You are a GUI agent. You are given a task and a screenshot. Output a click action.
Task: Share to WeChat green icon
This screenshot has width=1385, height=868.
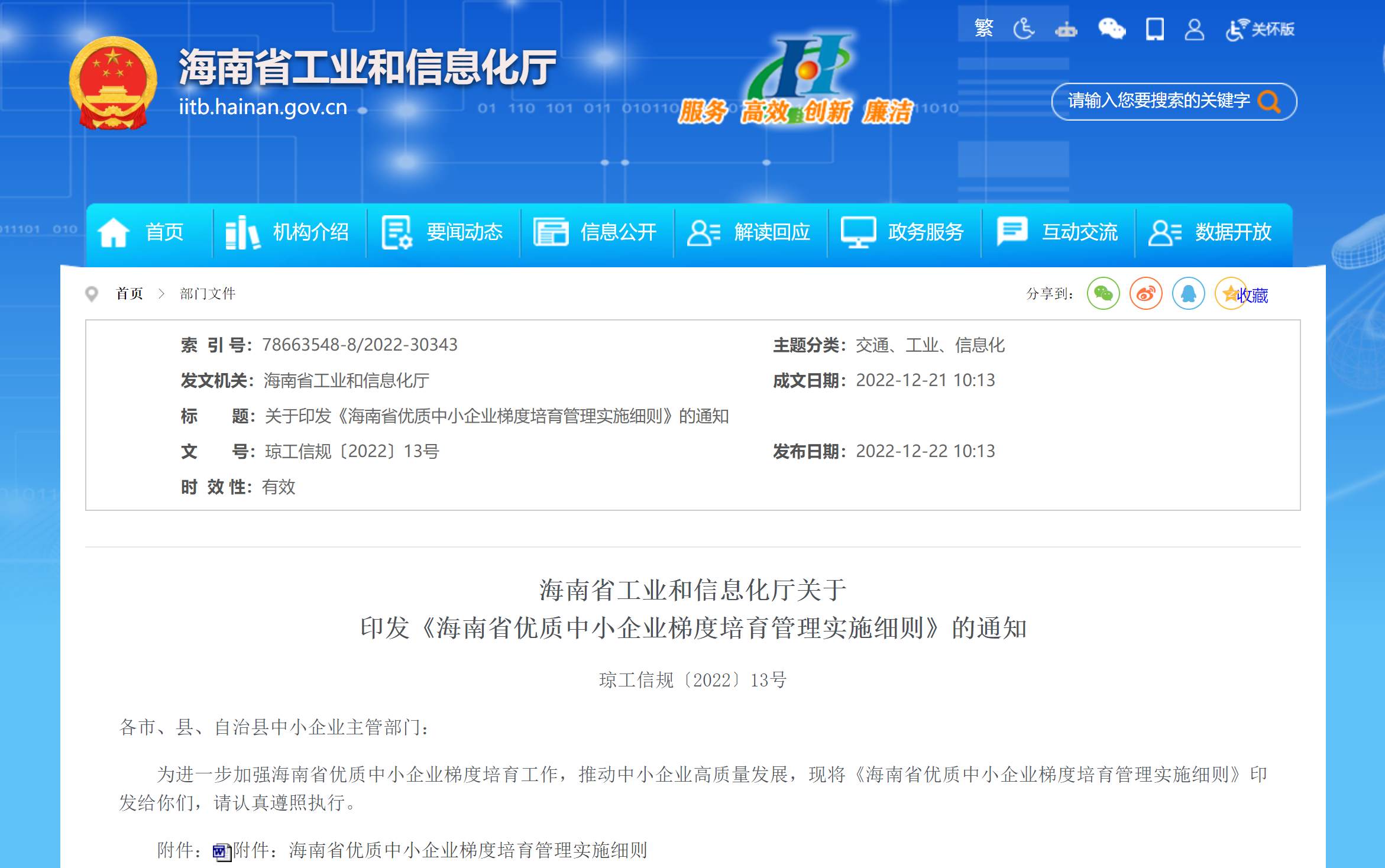1103,293
